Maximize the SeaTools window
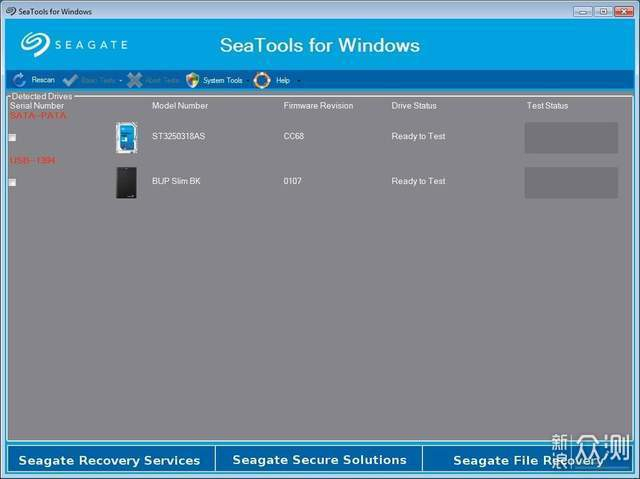This screenshot has width=640, height=479. [x=603, y=11]
